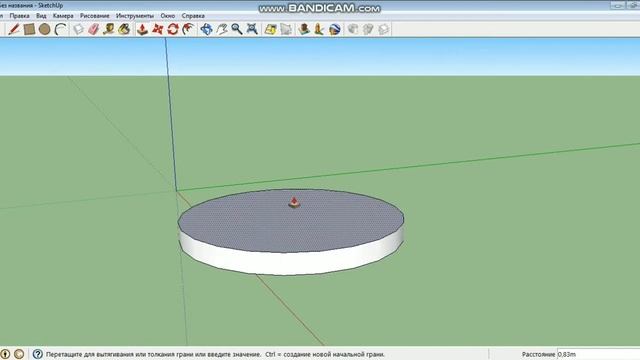This screenshot has height=360, width=640.
Task: Open the Правка menu
Action: pyautogui.click(x=19, y=16)
